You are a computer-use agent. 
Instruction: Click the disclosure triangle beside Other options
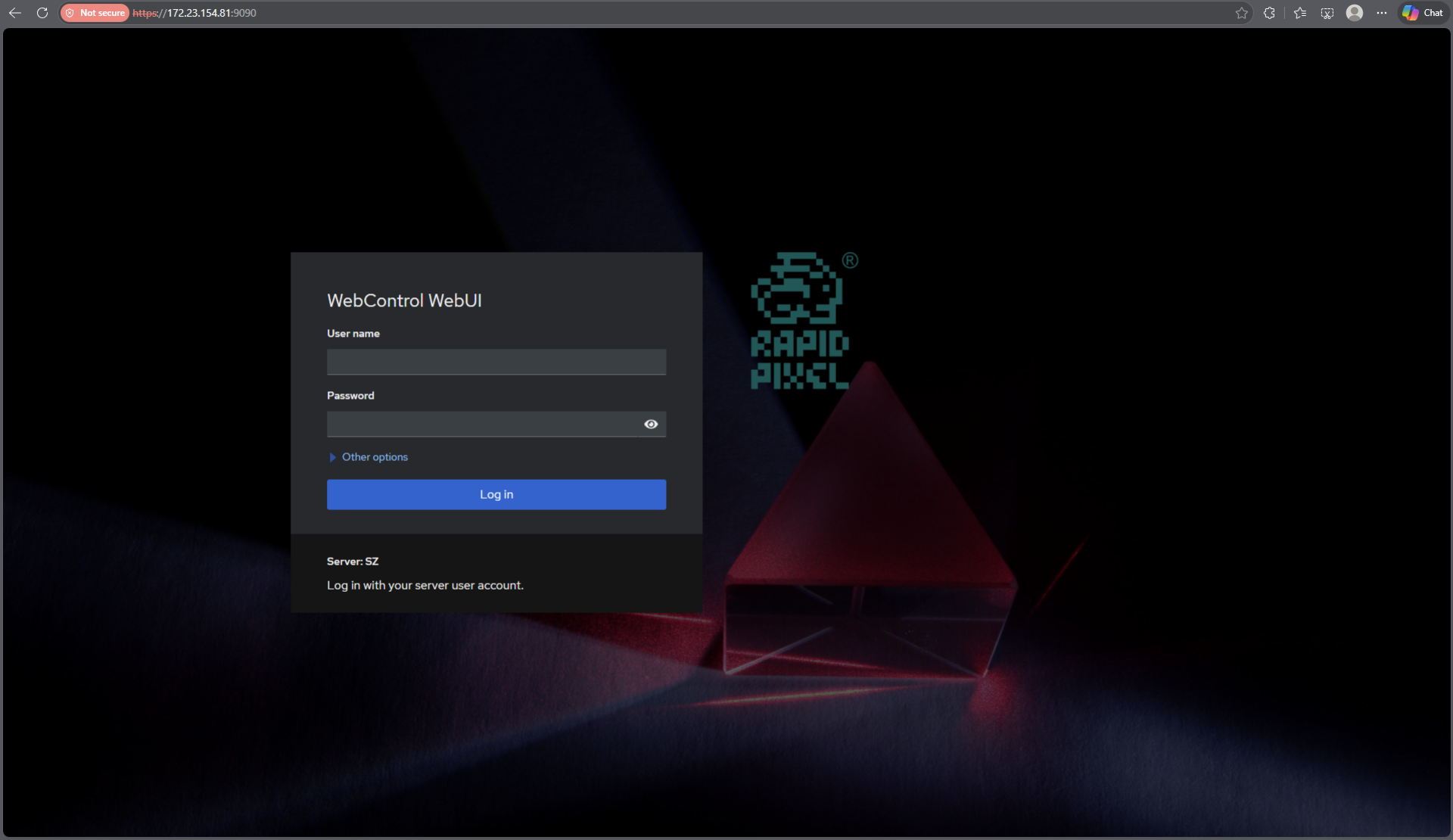point(332,457)
